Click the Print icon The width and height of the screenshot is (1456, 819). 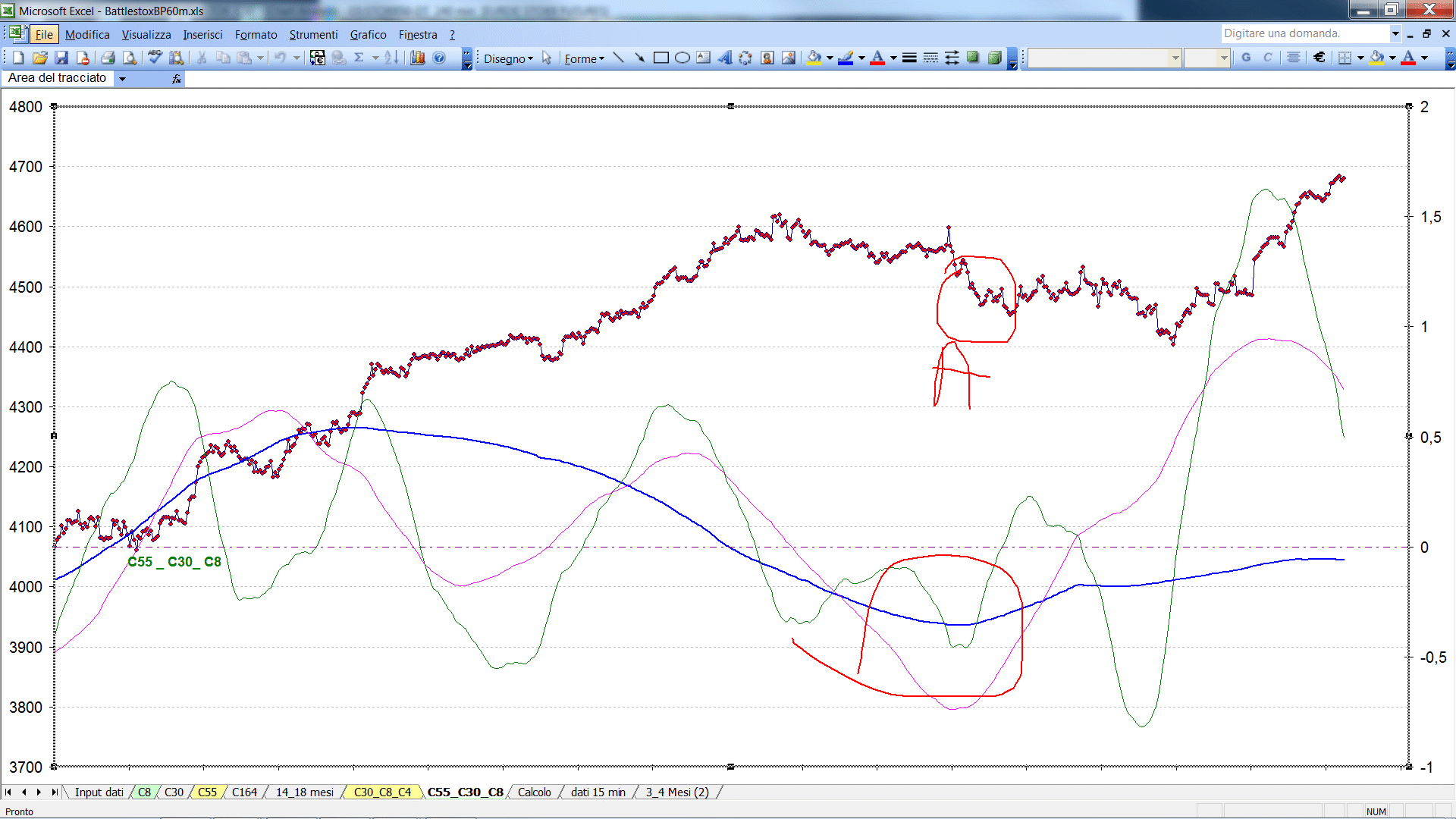point(108,58)
